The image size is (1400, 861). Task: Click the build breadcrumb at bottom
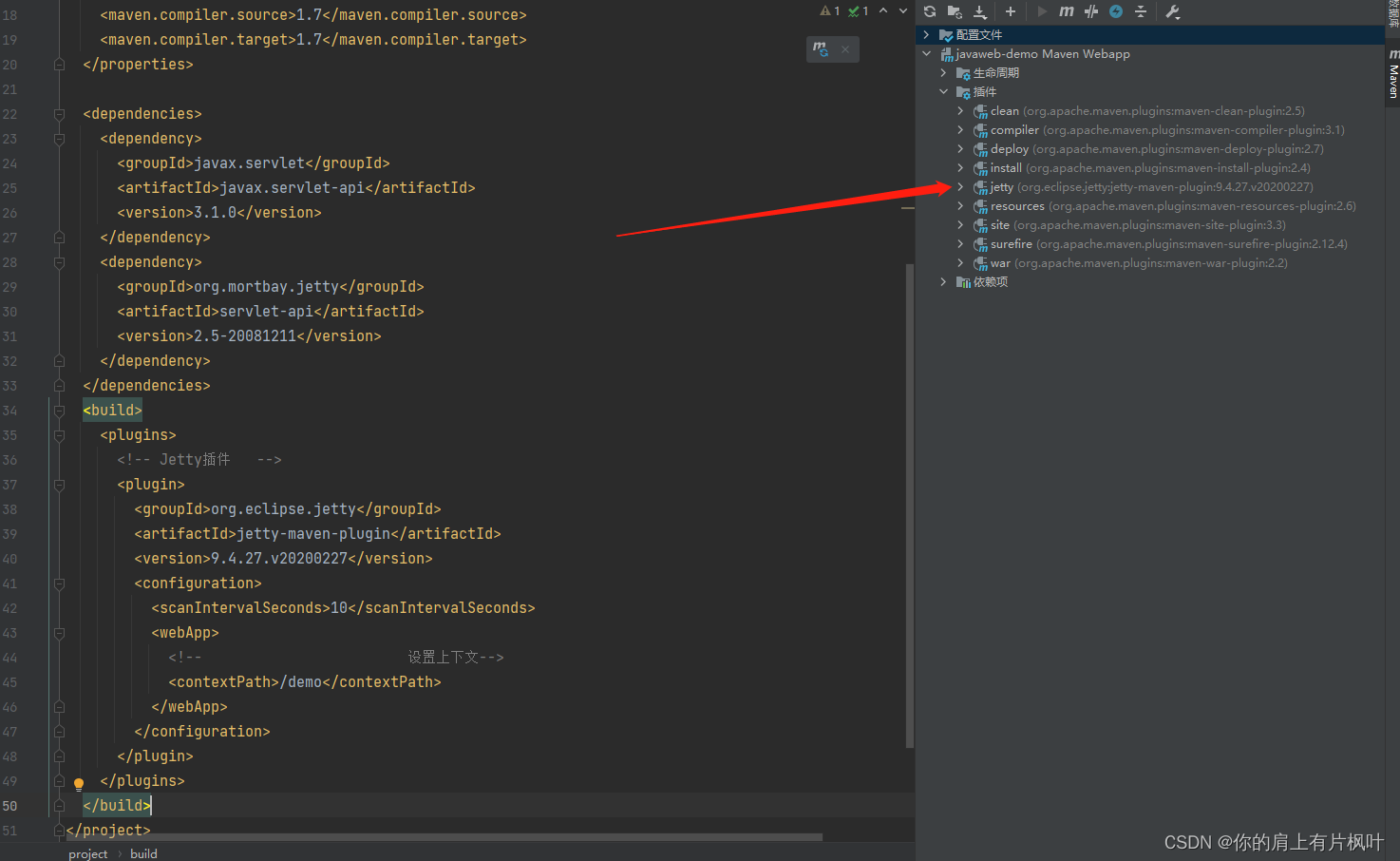142,852
